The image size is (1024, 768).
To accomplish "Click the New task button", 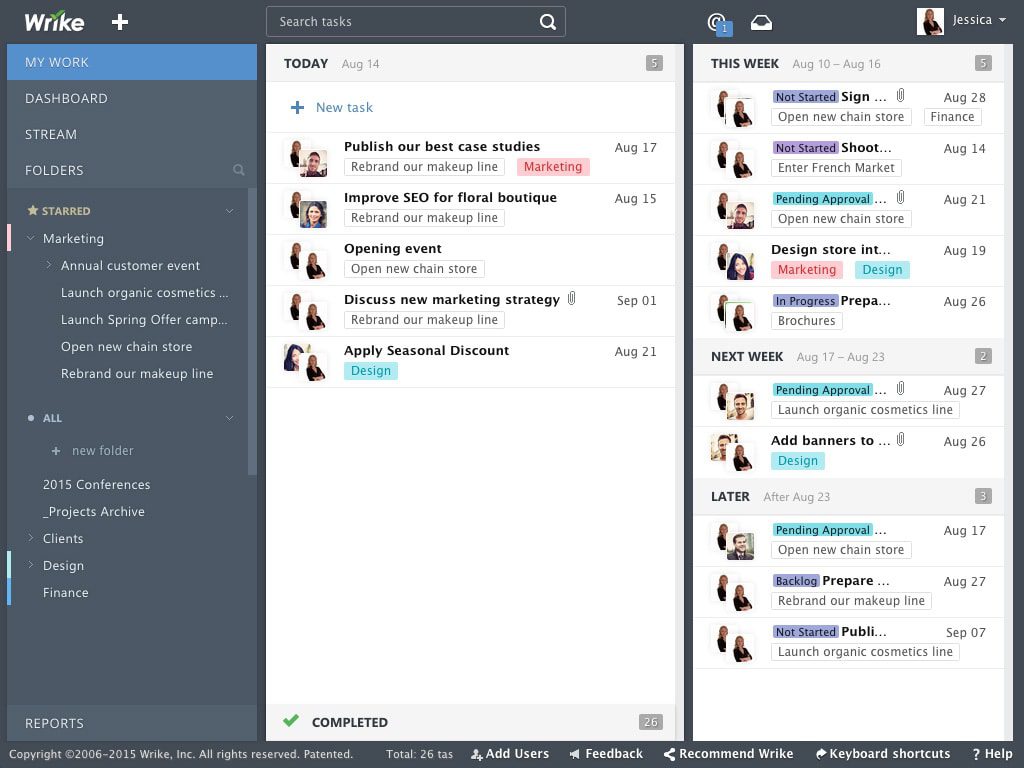I will tap(331, 107).
